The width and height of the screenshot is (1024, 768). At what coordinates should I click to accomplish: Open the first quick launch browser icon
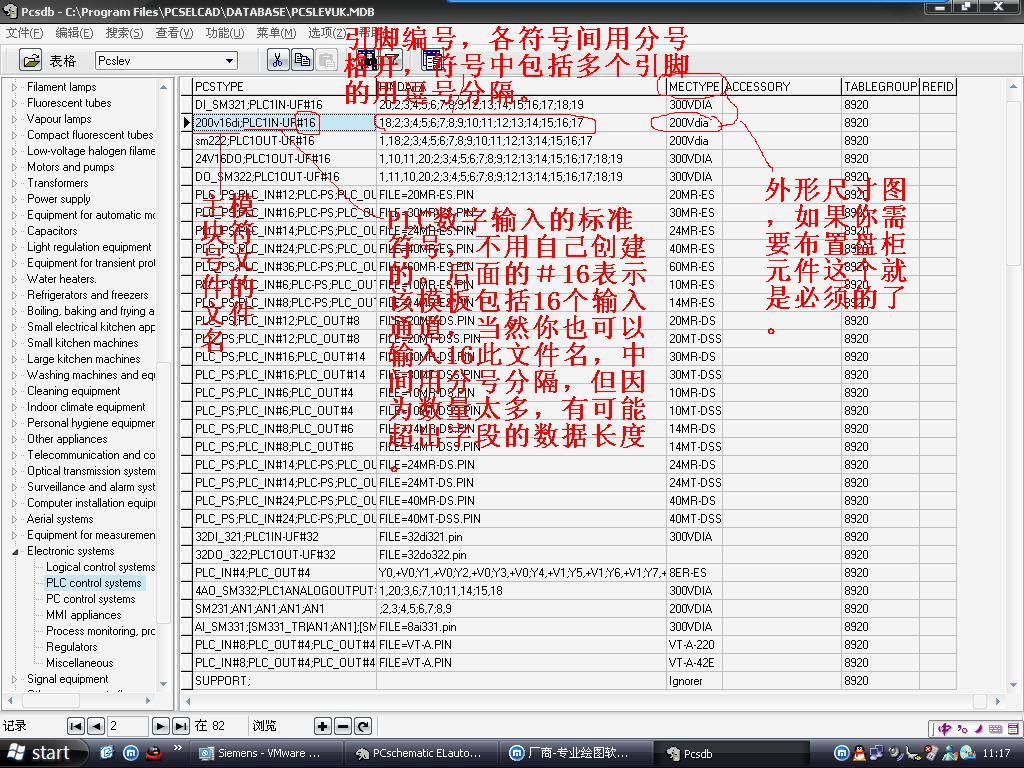click(x=107, y=753)
